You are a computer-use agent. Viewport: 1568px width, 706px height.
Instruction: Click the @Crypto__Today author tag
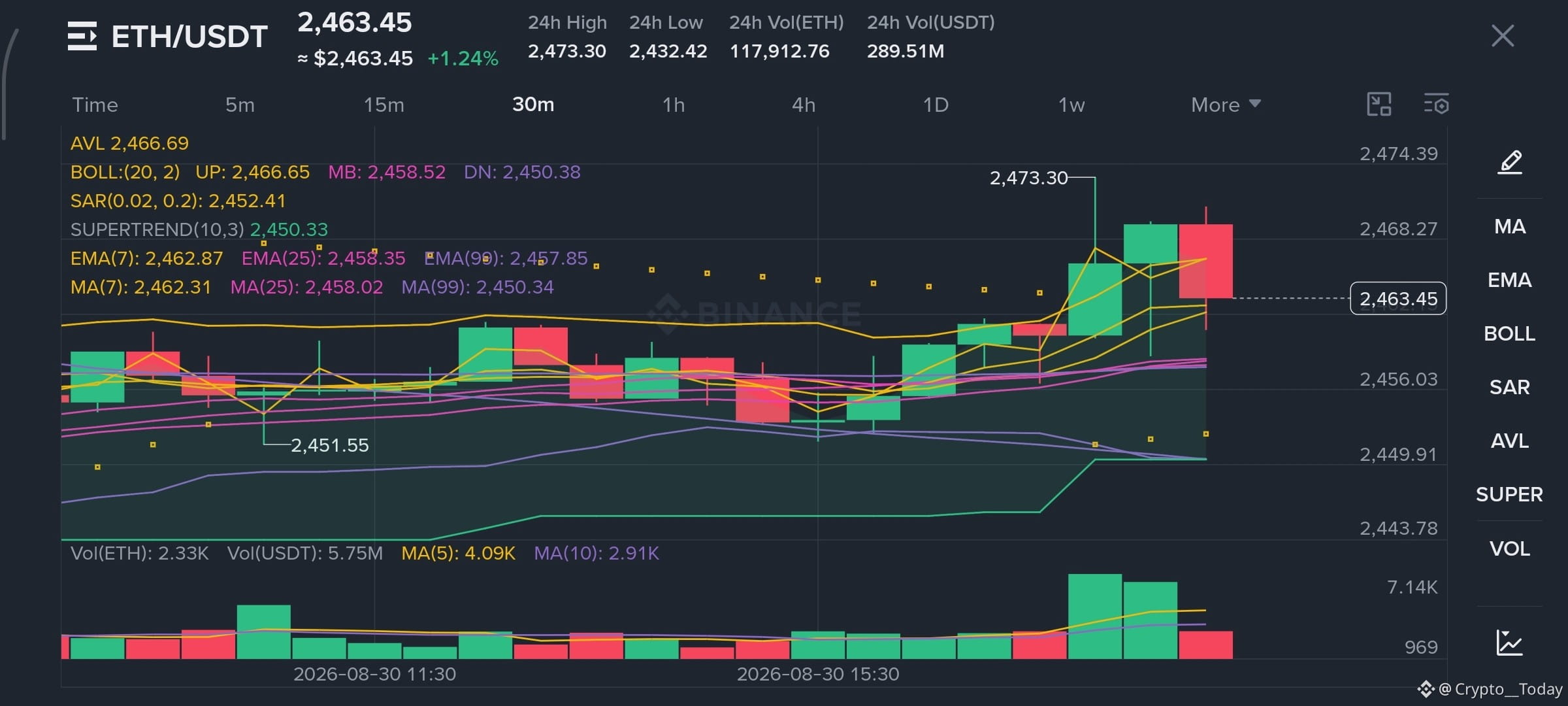tap(1500, 689)
